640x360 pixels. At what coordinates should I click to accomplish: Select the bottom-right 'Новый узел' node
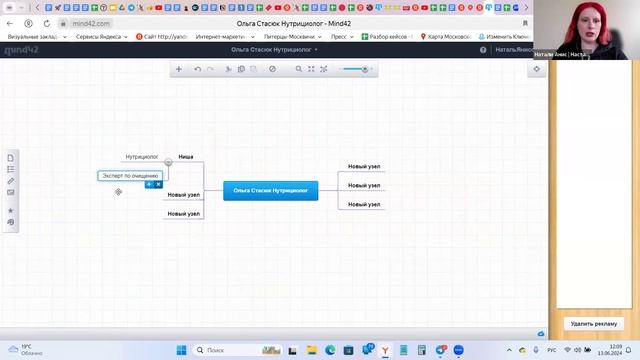(364, 204)
